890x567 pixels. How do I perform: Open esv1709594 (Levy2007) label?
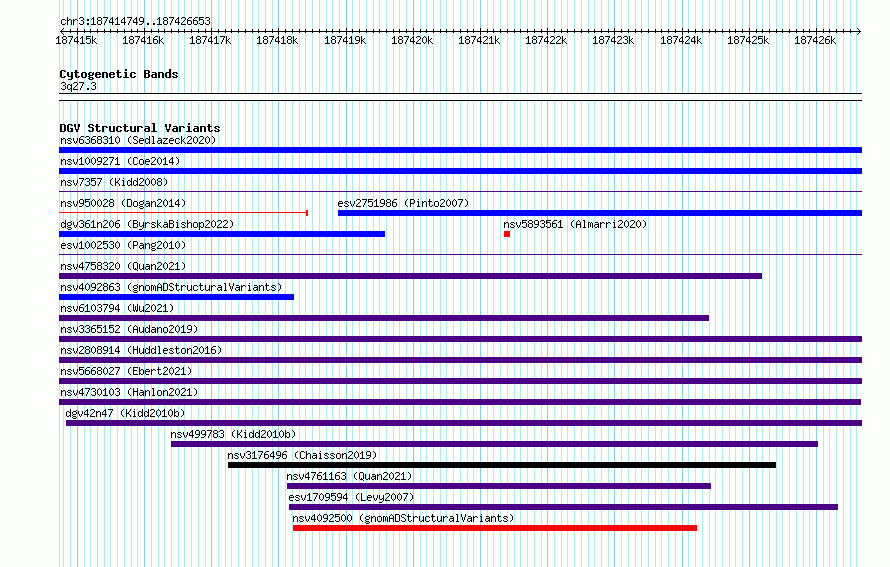pyautogui.click(x=351, y=497)
